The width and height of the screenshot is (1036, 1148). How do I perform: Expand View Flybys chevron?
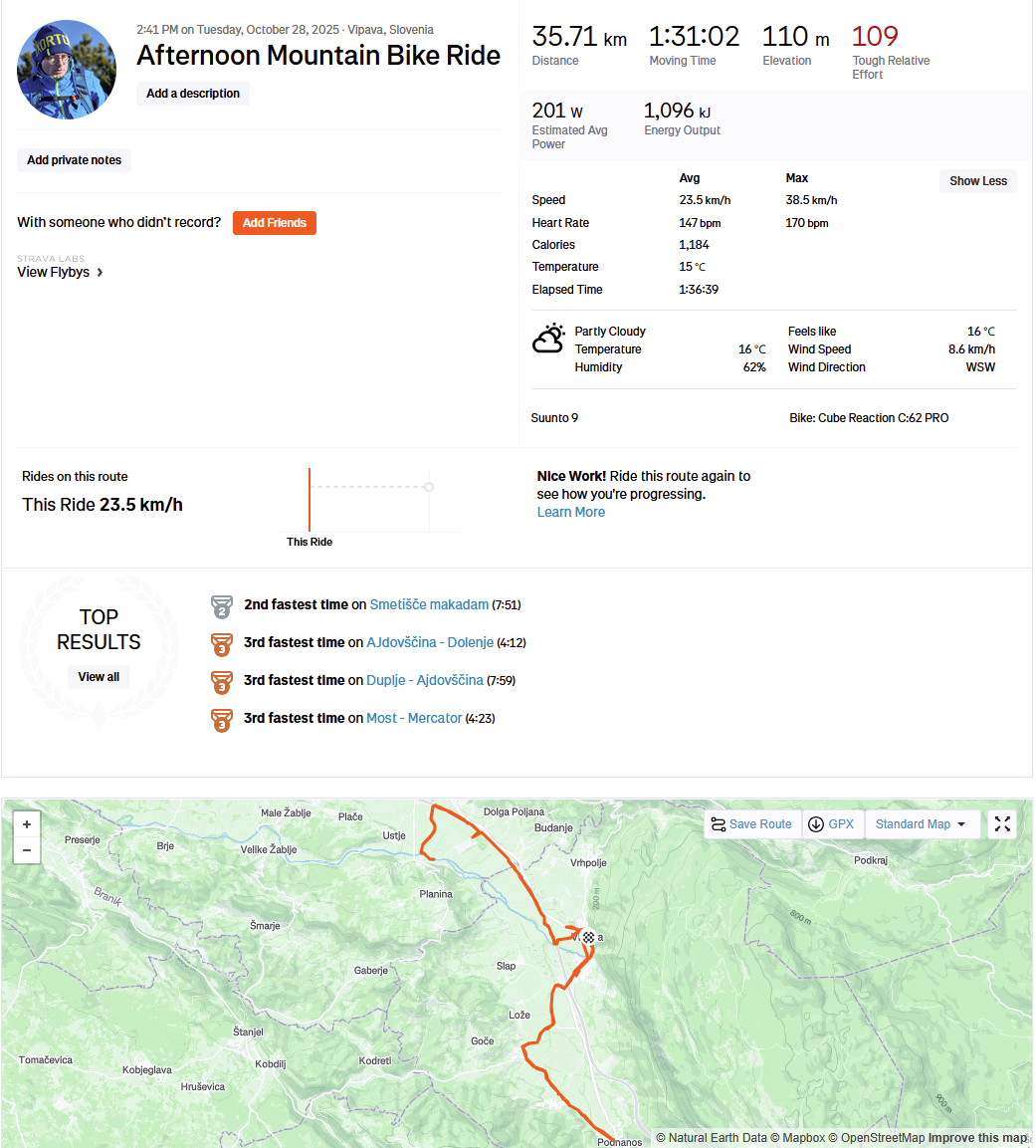pyautogui.click(x=101, y=273)
